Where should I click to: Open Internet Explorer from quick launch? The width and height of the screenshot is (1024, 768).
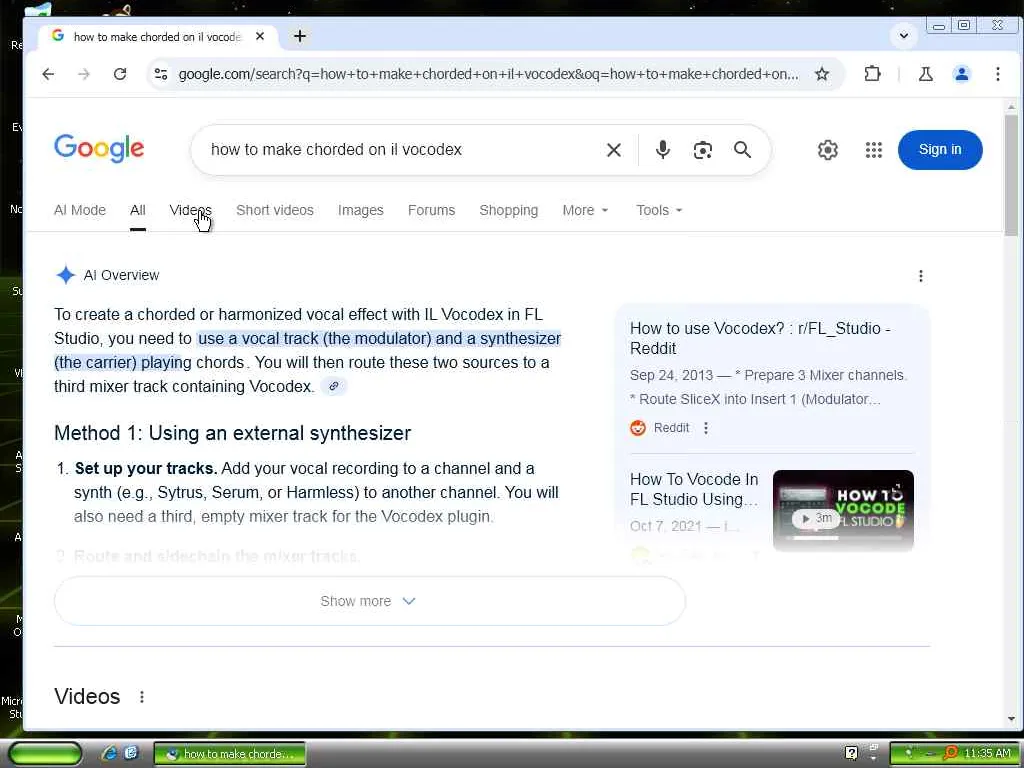108,753
